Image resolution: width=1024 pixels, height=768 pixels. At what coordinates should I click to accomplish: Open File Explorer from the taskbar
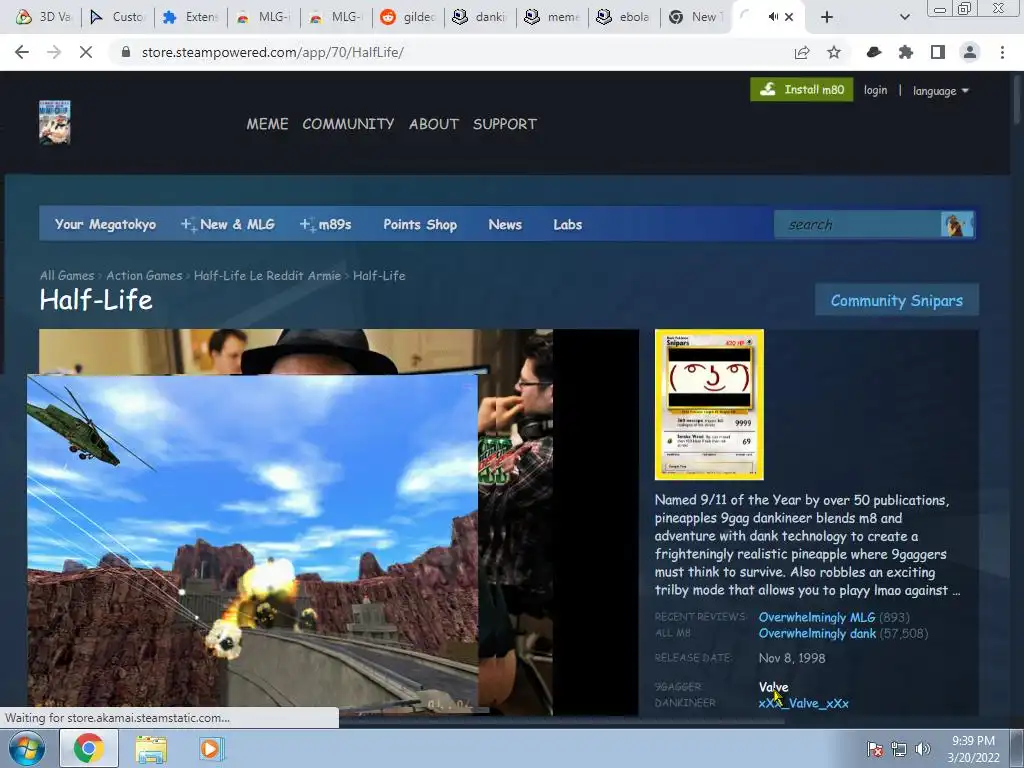pos(151,749)
